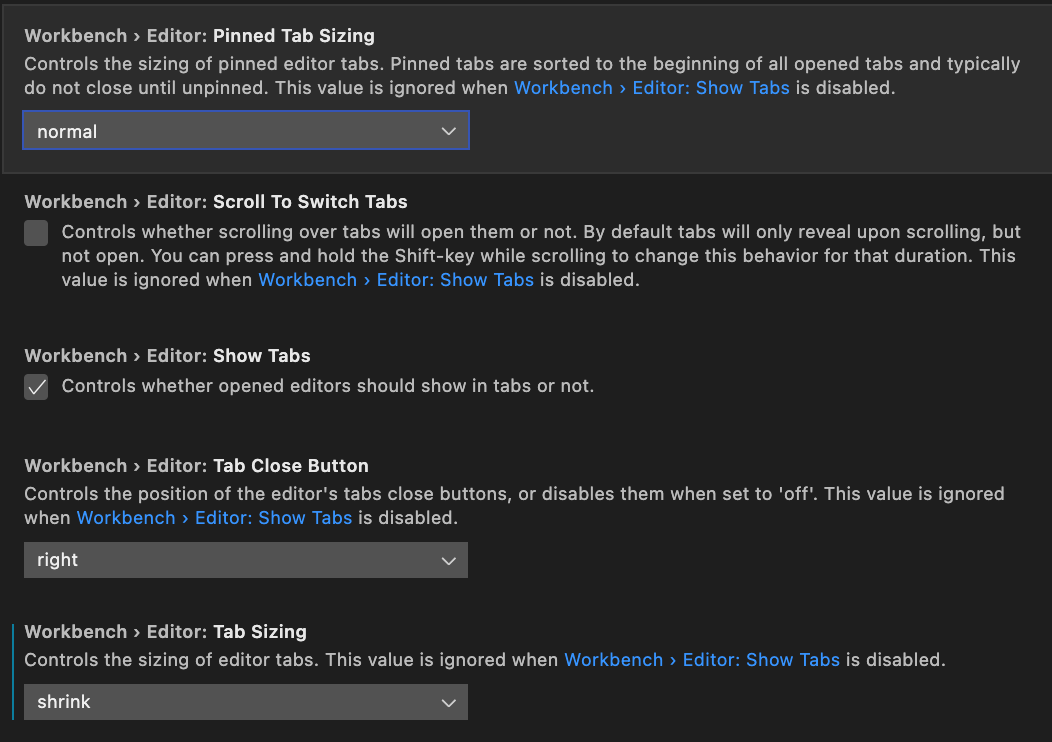Click the Tab Close Button setting title
Screen dimensions: 1052x742
(196, 466)
